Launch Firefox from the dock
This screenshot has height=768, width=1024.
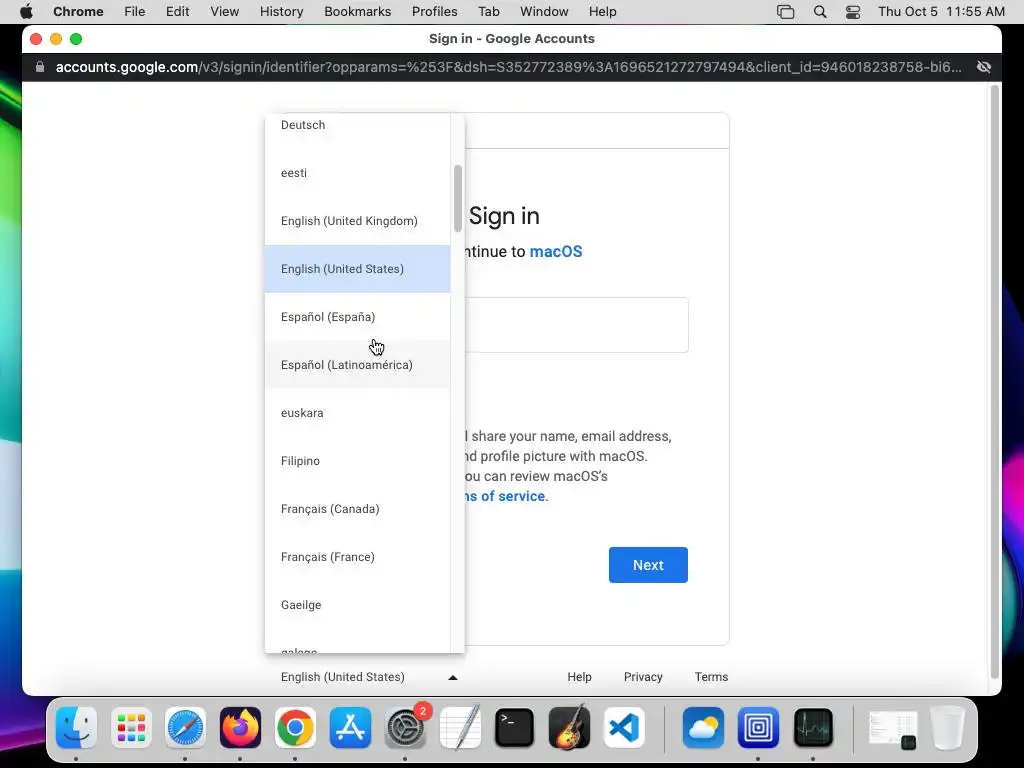tap(240, 728)
